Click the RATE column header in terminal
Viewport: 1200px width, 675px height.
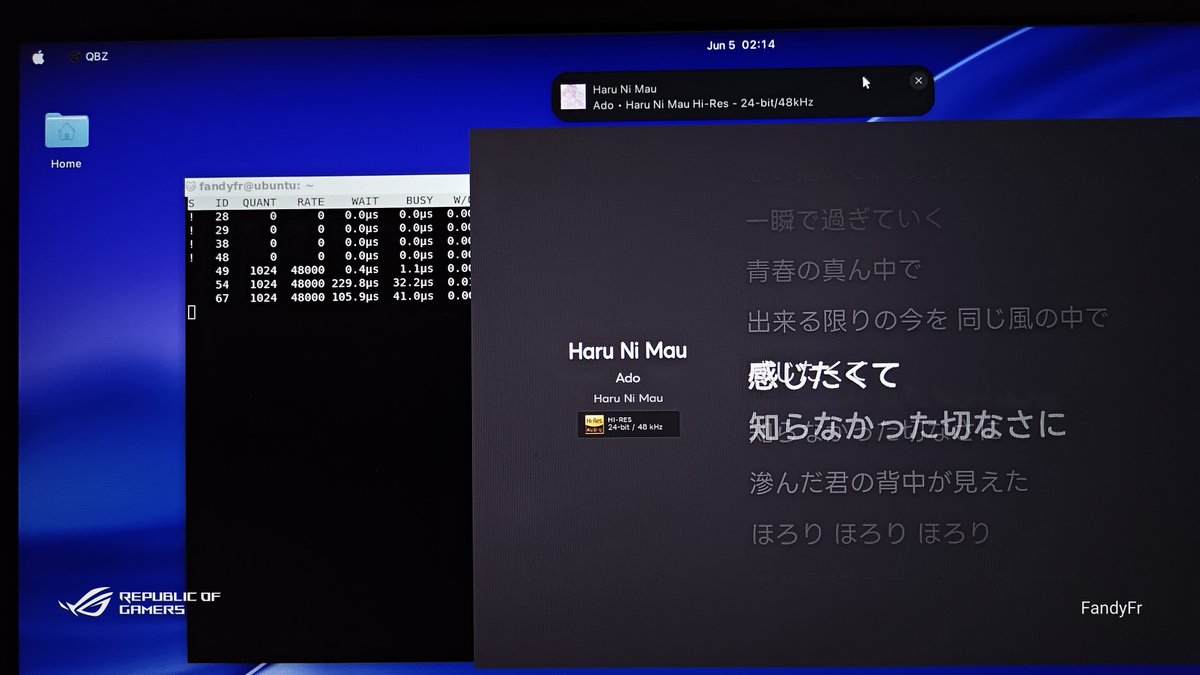310,202
